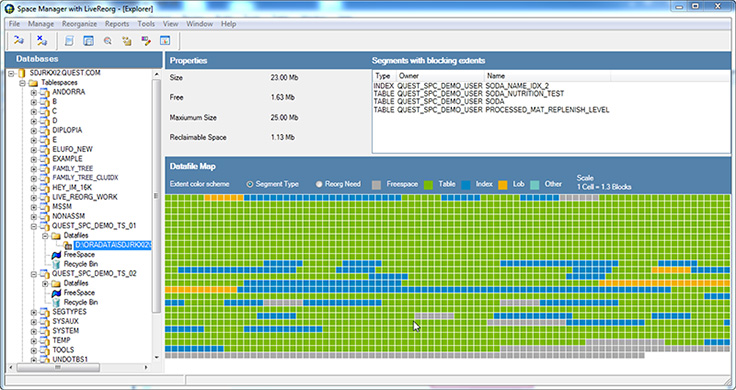Viewport: 736px width, 390px height.
Task: Open the File menu
Action: pyautogui.click(x=15, y=24)
